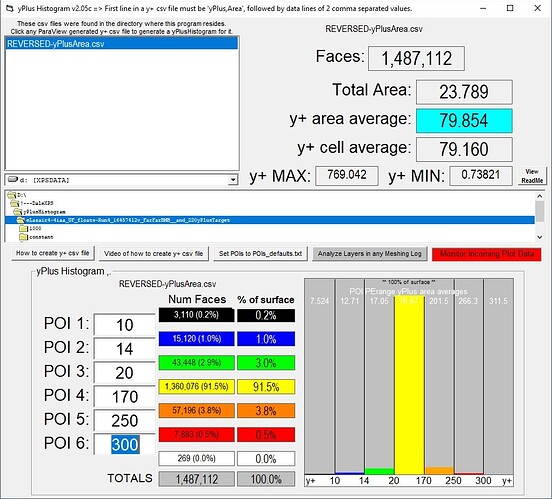
Task: Open 'Video of how to create y+ csv file'
Action: [154, 254]
